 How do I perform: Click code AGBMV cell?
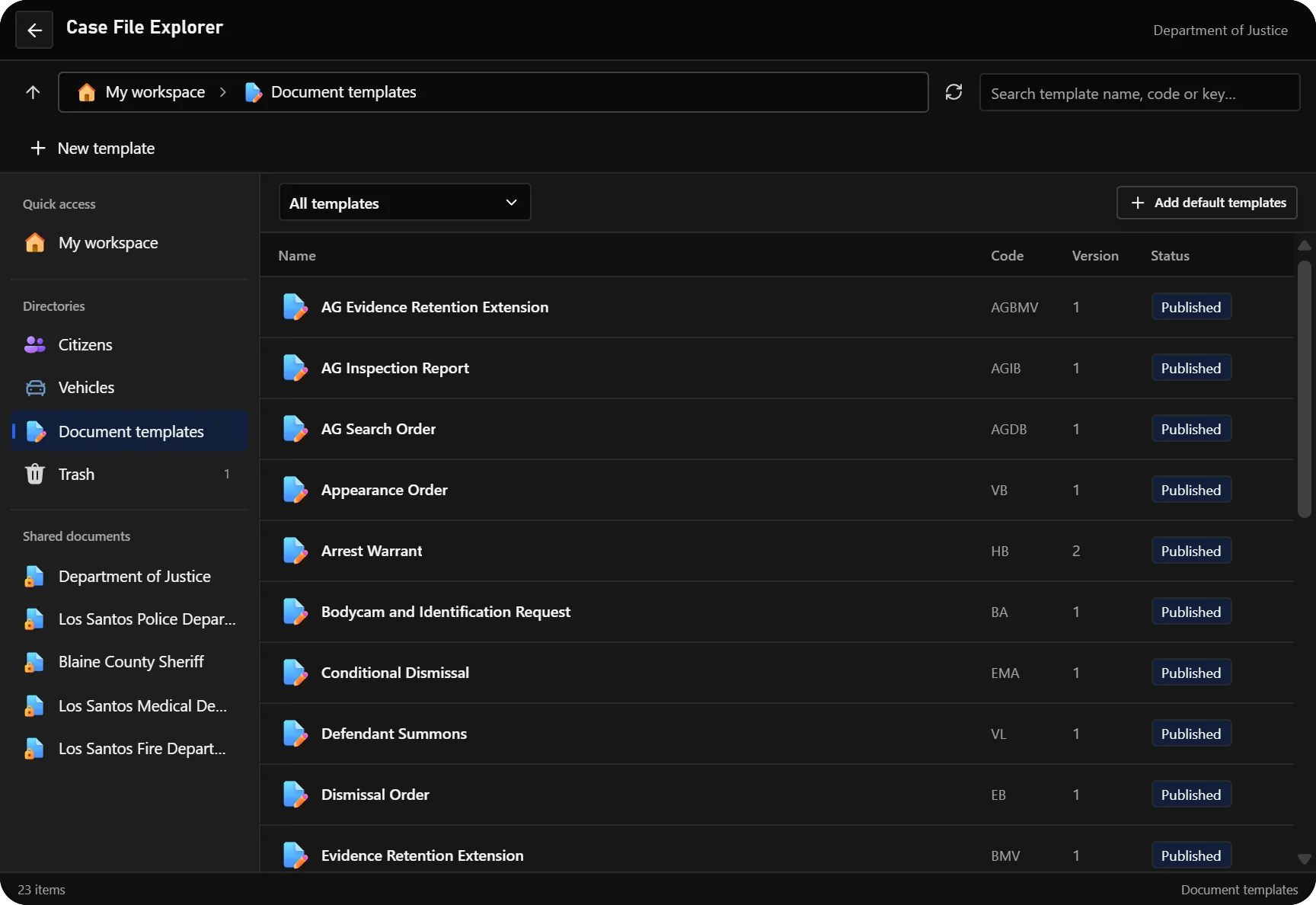[1014, 307]
